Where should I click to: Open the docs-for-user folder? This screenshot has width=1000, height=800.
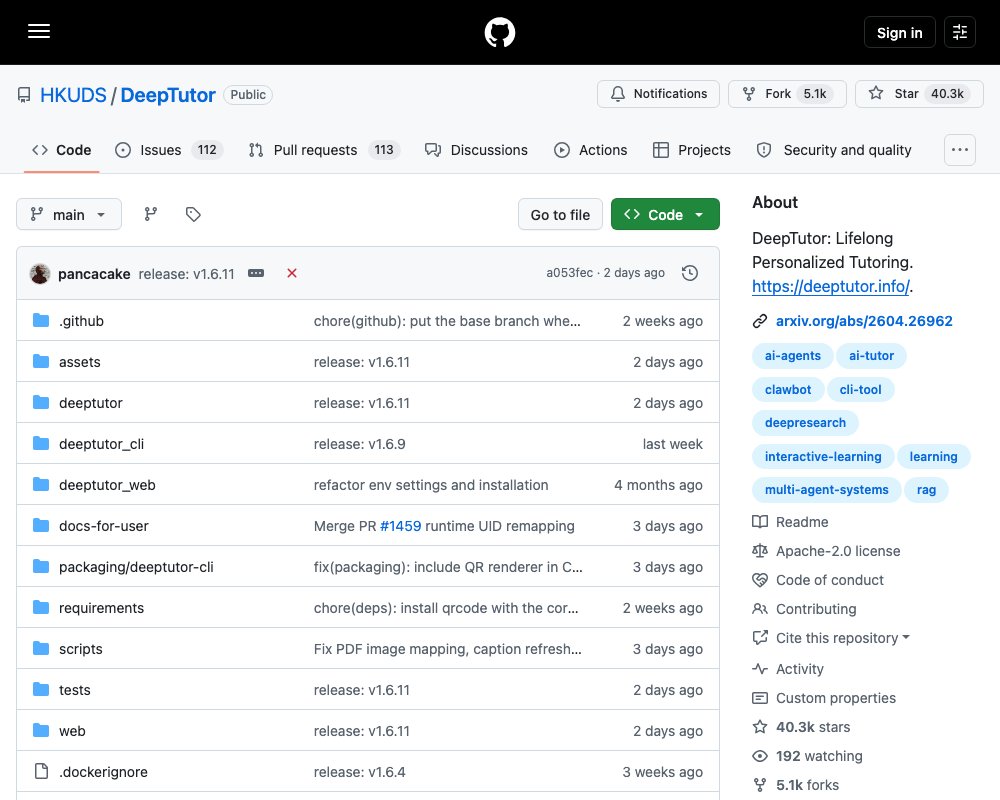click(x=103, y=526)
